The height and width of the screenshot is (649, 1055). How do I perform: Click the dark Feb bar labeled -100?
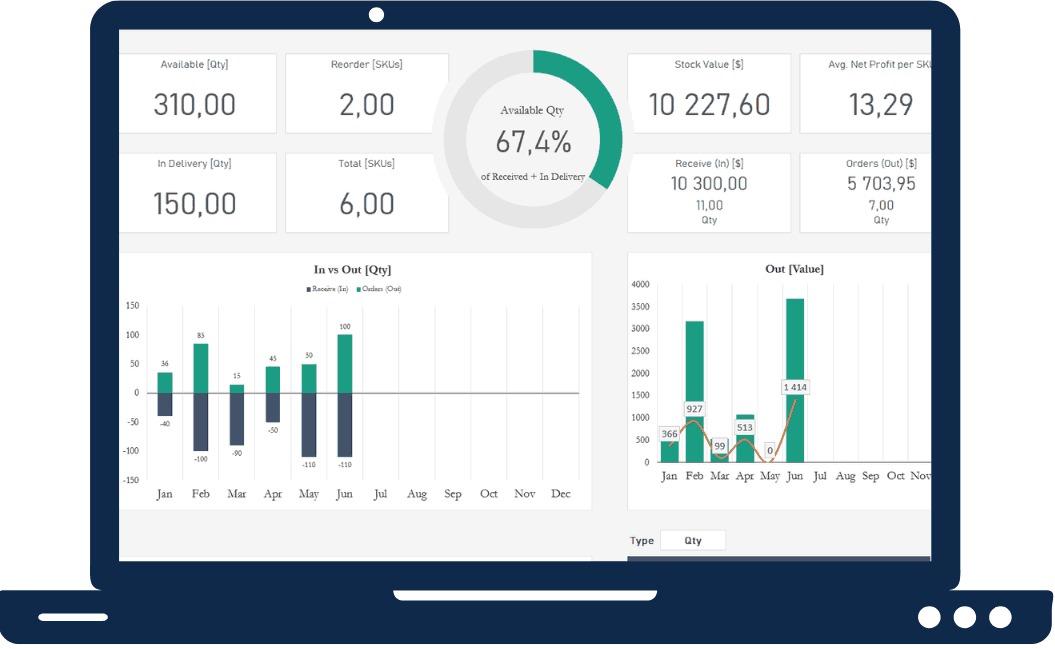click(x=201, y=421)
